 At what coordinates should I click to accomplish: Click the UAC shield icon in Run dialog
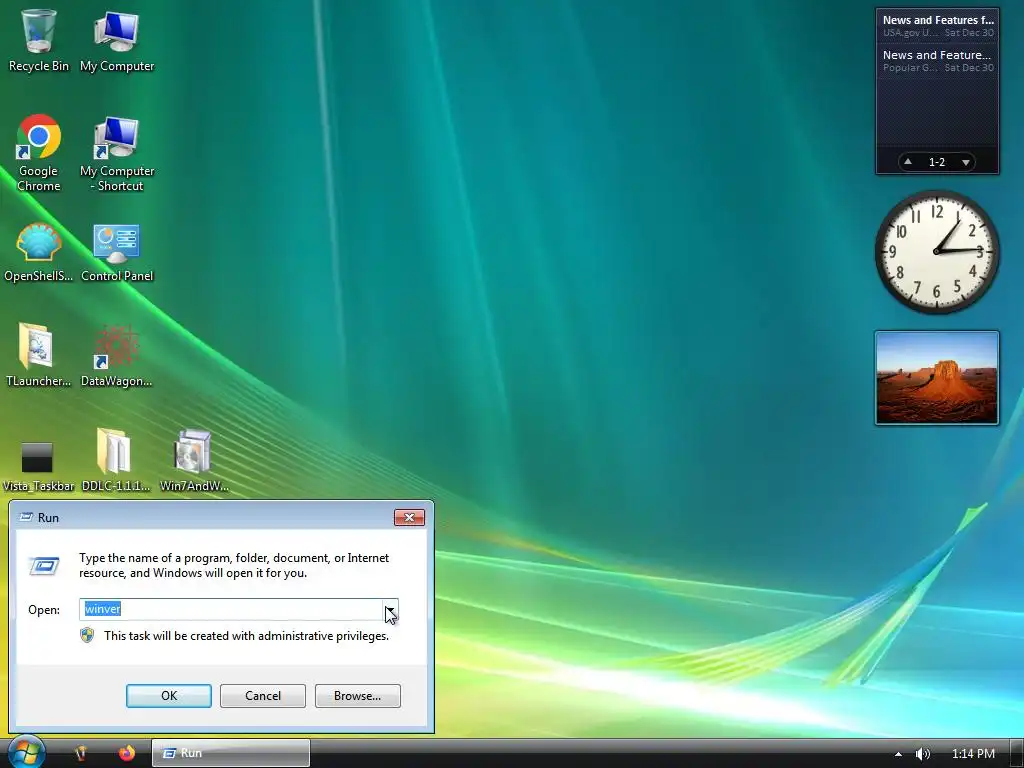click(87, 635)
